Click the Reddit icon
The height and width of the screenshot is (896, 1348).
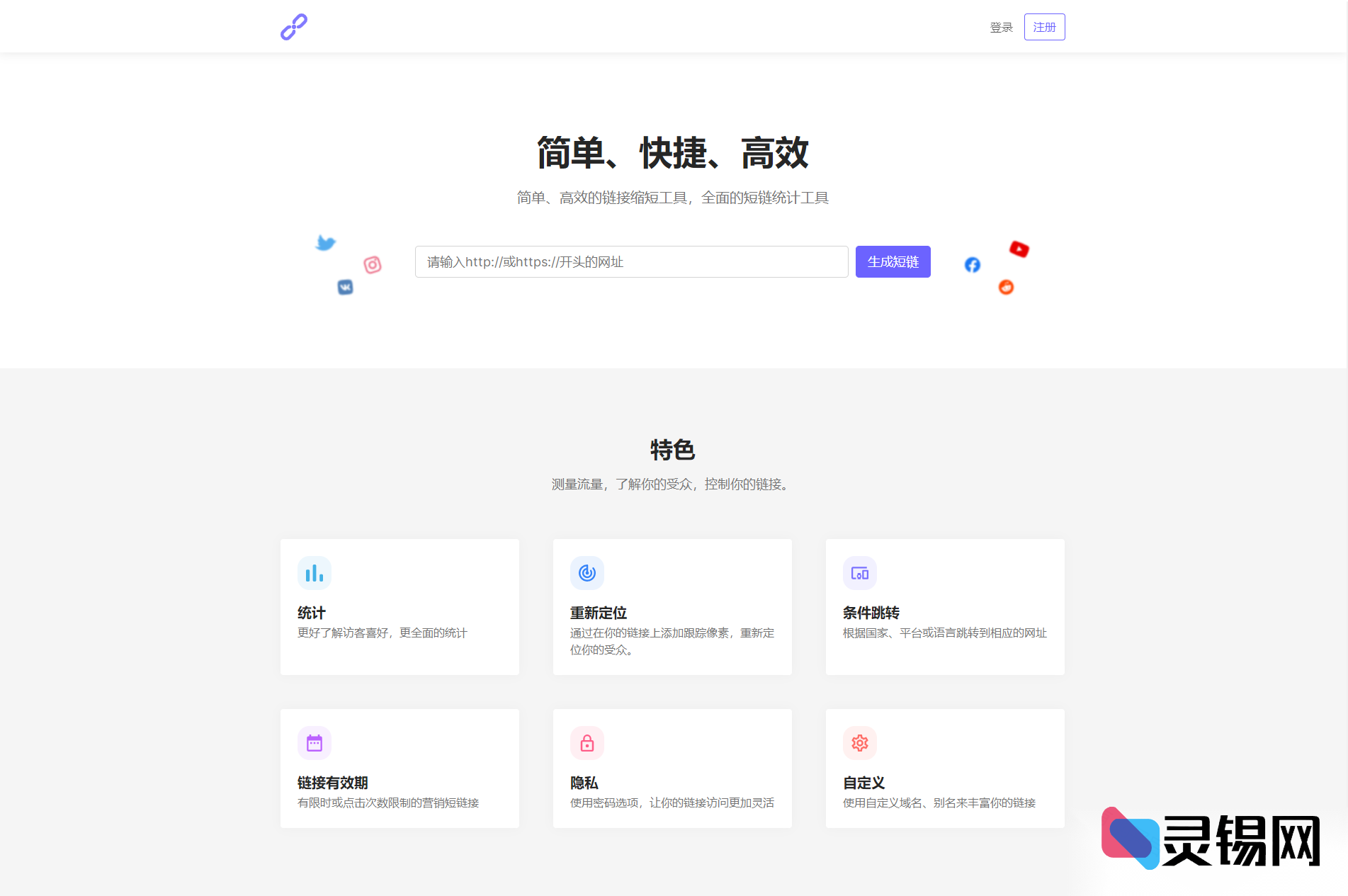pyautogui.click(x=1006, y=287)
